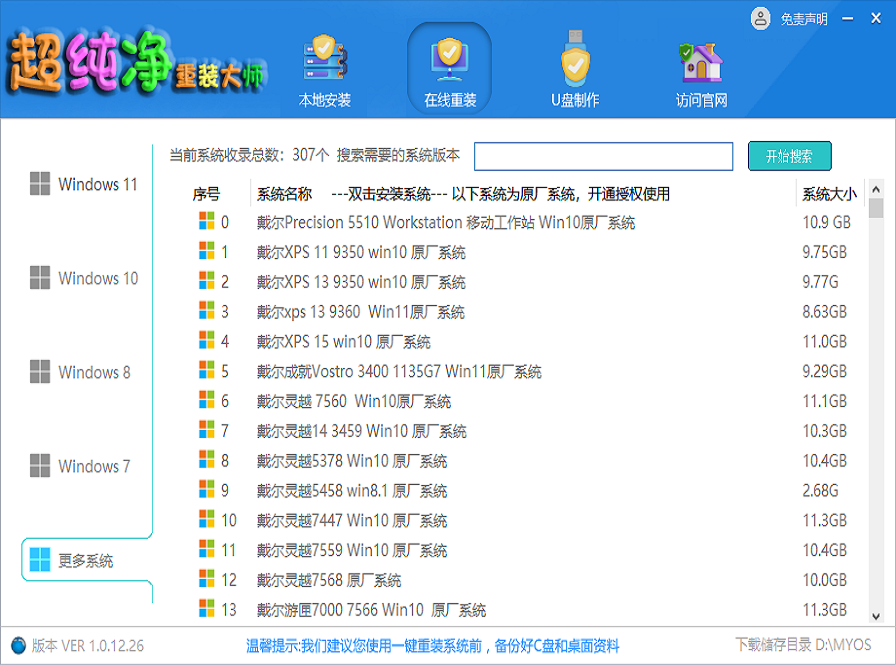Open the 更多系统 category tab

tap(83, 560)
